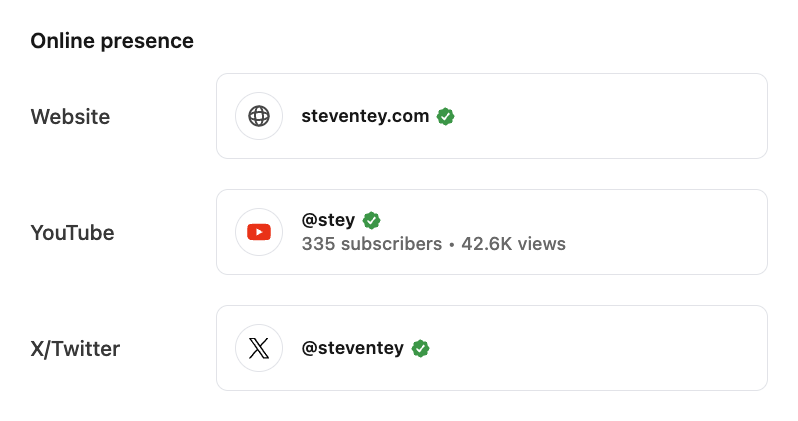Image resolution: width=798 pixels, height=421 pixels.
Task: Select the YouTube row label
Action: pos(72,233)
